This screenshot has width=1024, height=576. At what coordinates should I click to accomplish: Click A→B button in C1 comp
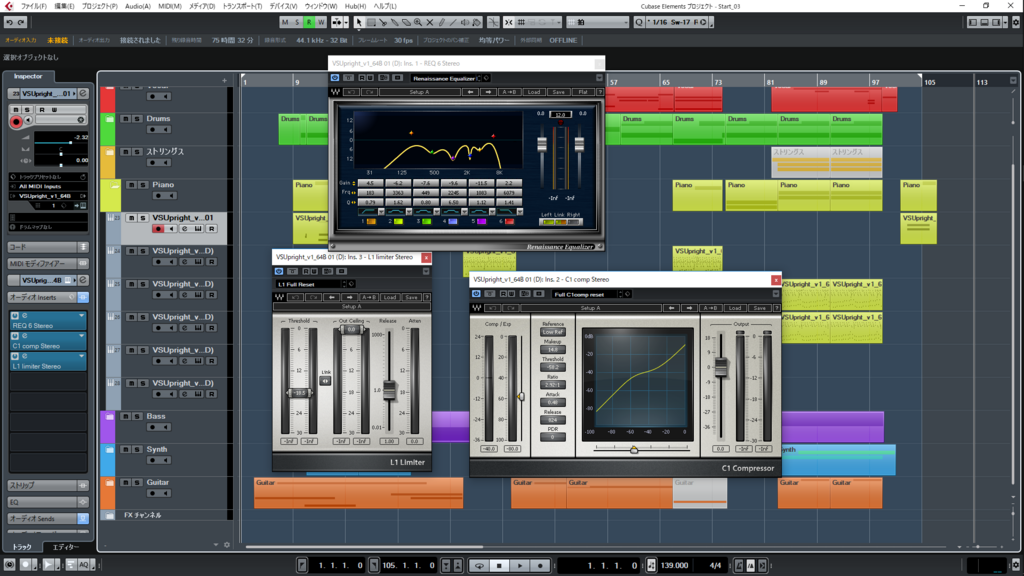tap(710, 308)
